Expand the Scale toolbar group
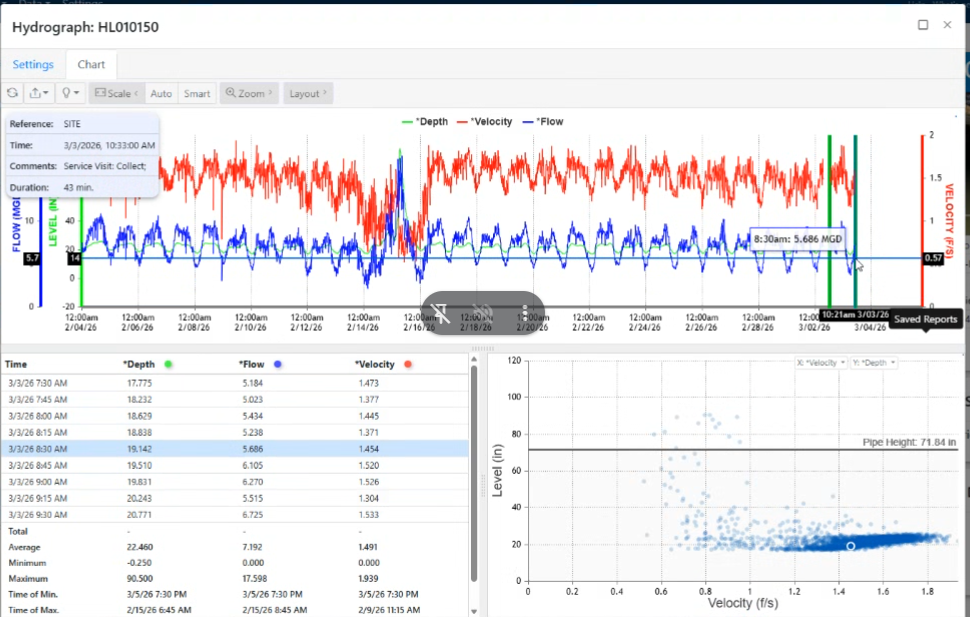The height and width of the screenshot is (617, 970). pyautogui.click(x=117, y=93)
